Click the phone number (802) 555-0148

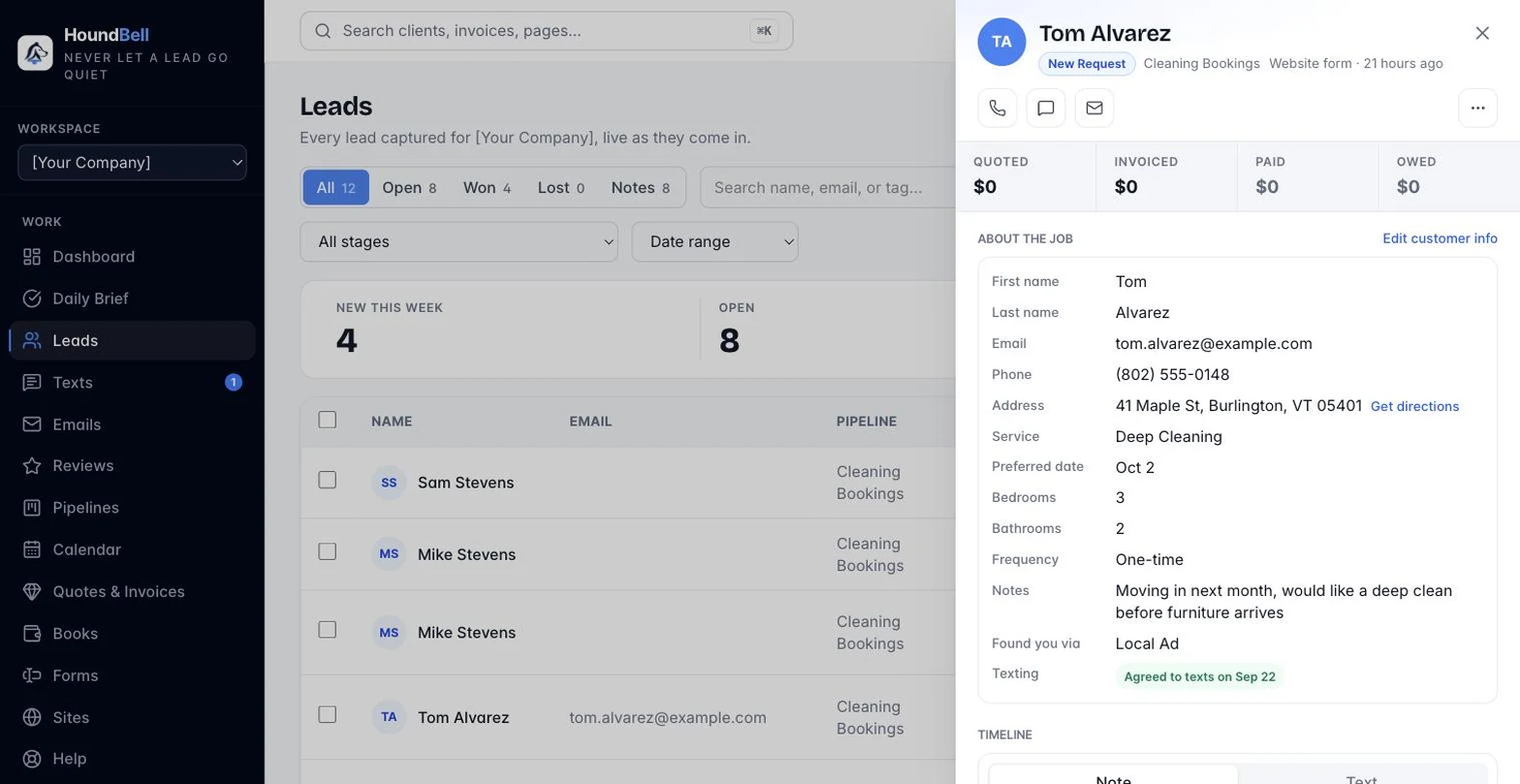coord(1172,374)
